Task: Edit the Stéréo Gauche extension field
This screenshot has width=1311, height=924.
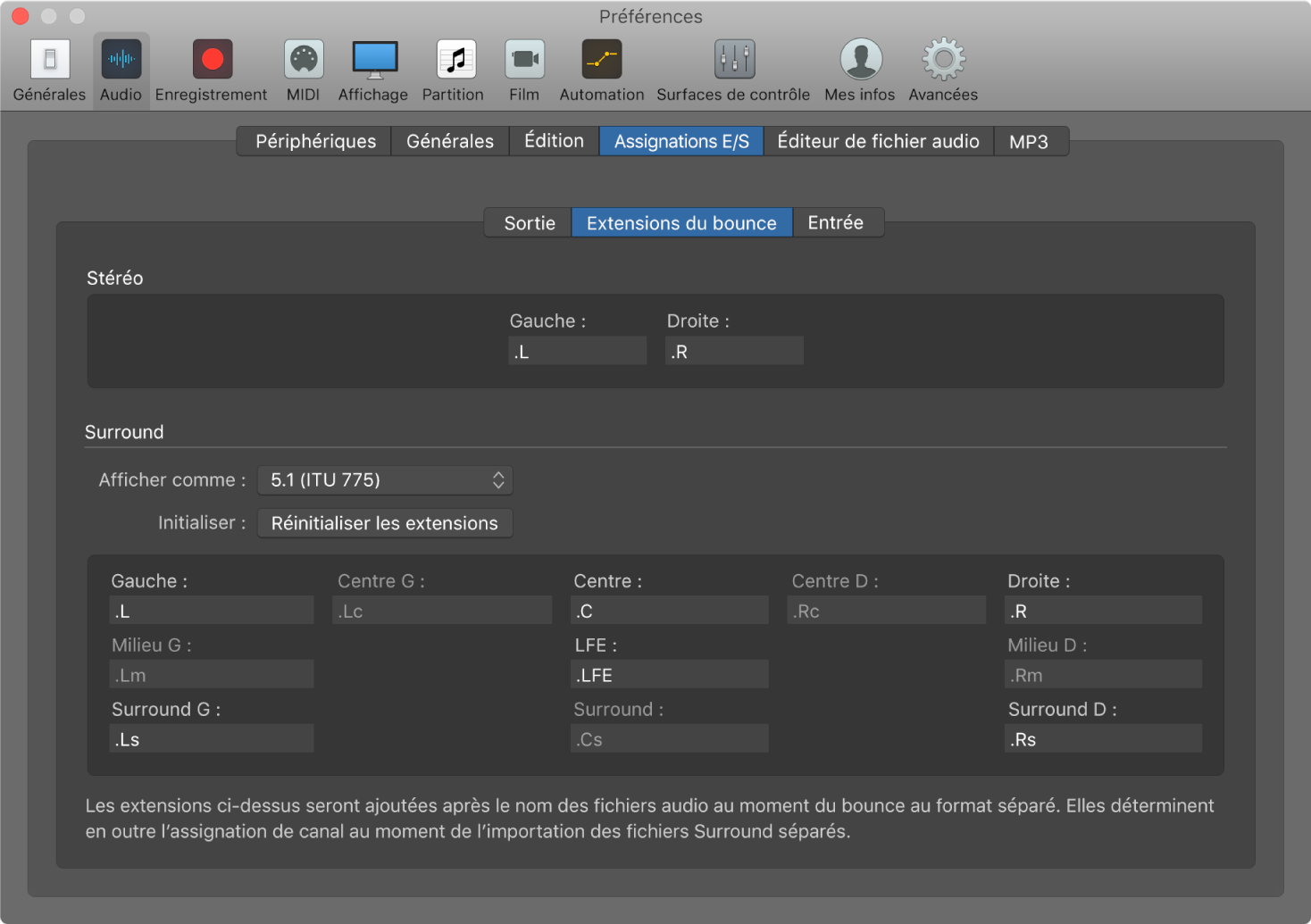Action: (x=578, y=351)
